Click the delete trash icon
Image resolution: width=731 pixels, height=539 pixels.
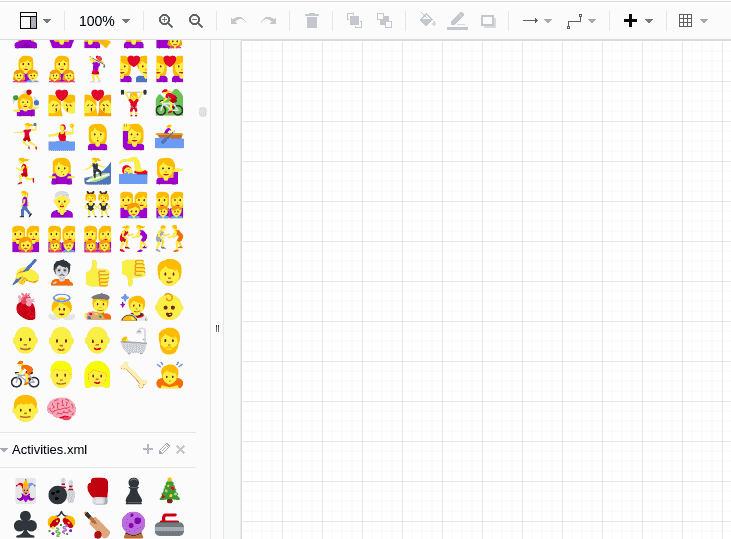point(312,21)
